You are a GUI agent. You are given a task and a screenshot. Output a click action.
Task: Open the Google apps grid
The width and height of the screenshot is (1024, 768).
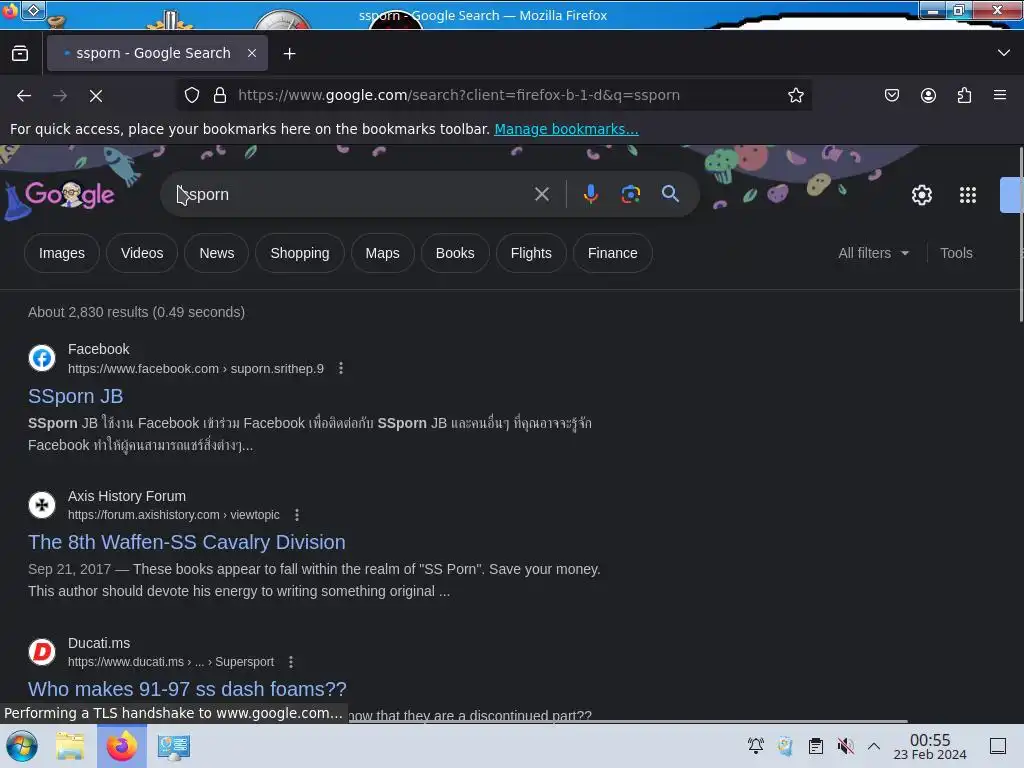coord(968,195)
